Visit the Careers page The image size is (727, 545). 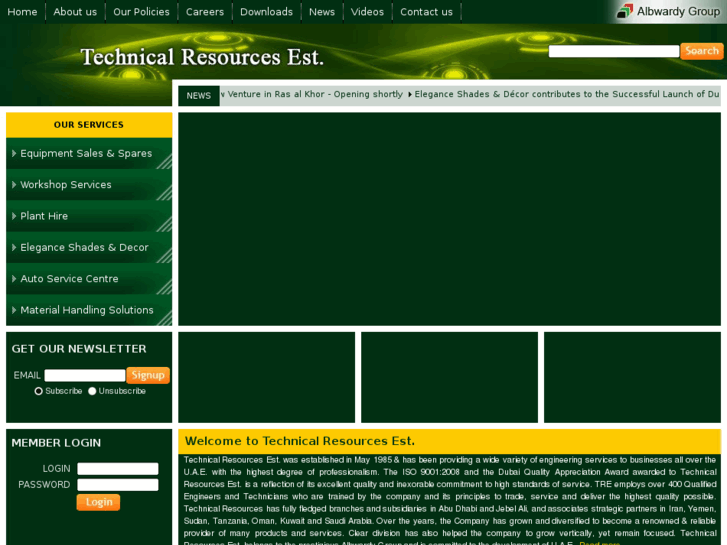[204, 12]
